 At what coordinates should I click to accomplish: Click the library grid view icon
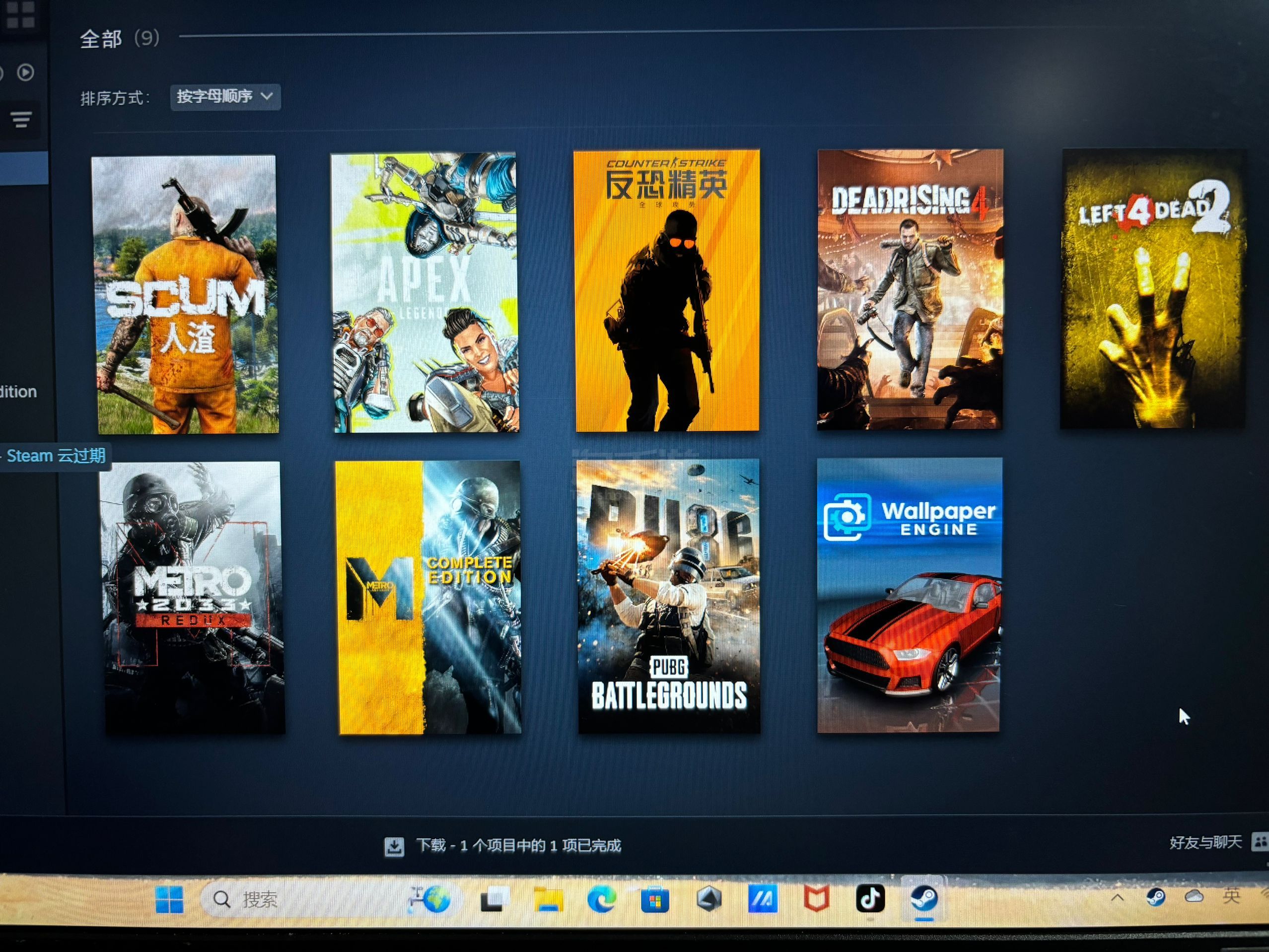click(21, 14)
